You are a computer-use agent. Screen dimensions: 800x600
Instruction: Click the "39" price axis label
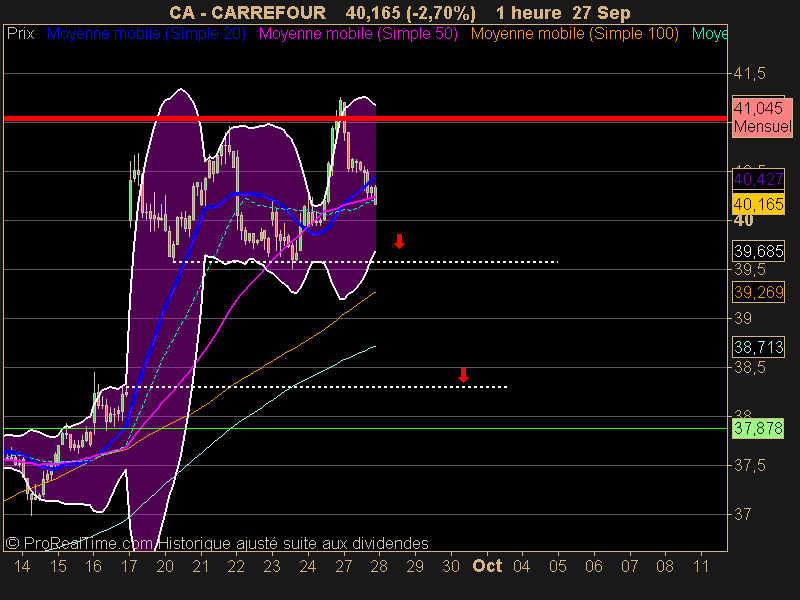pos(743,318)
